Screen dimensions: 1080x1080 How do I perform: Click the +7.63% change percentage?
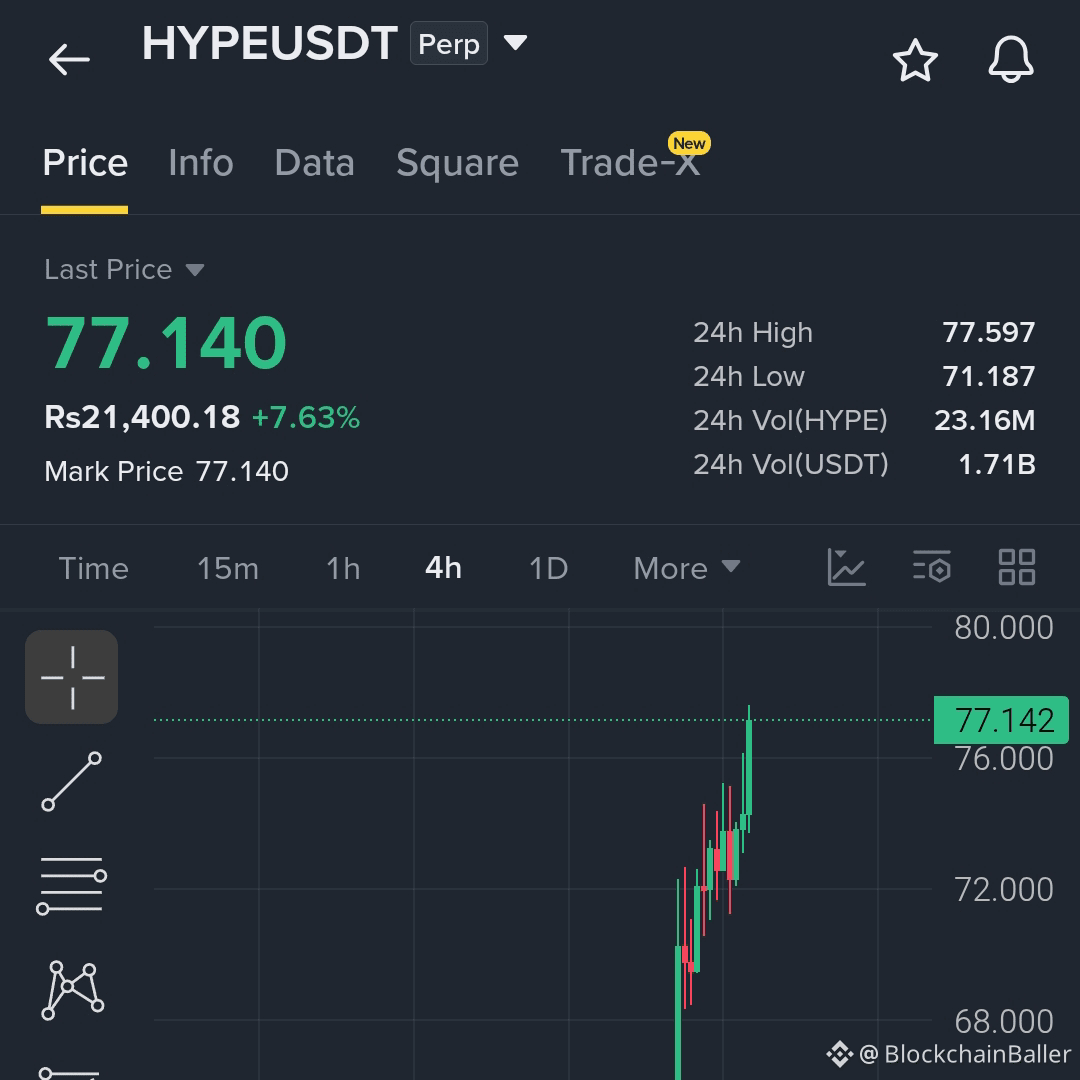[x=306, y=418]
